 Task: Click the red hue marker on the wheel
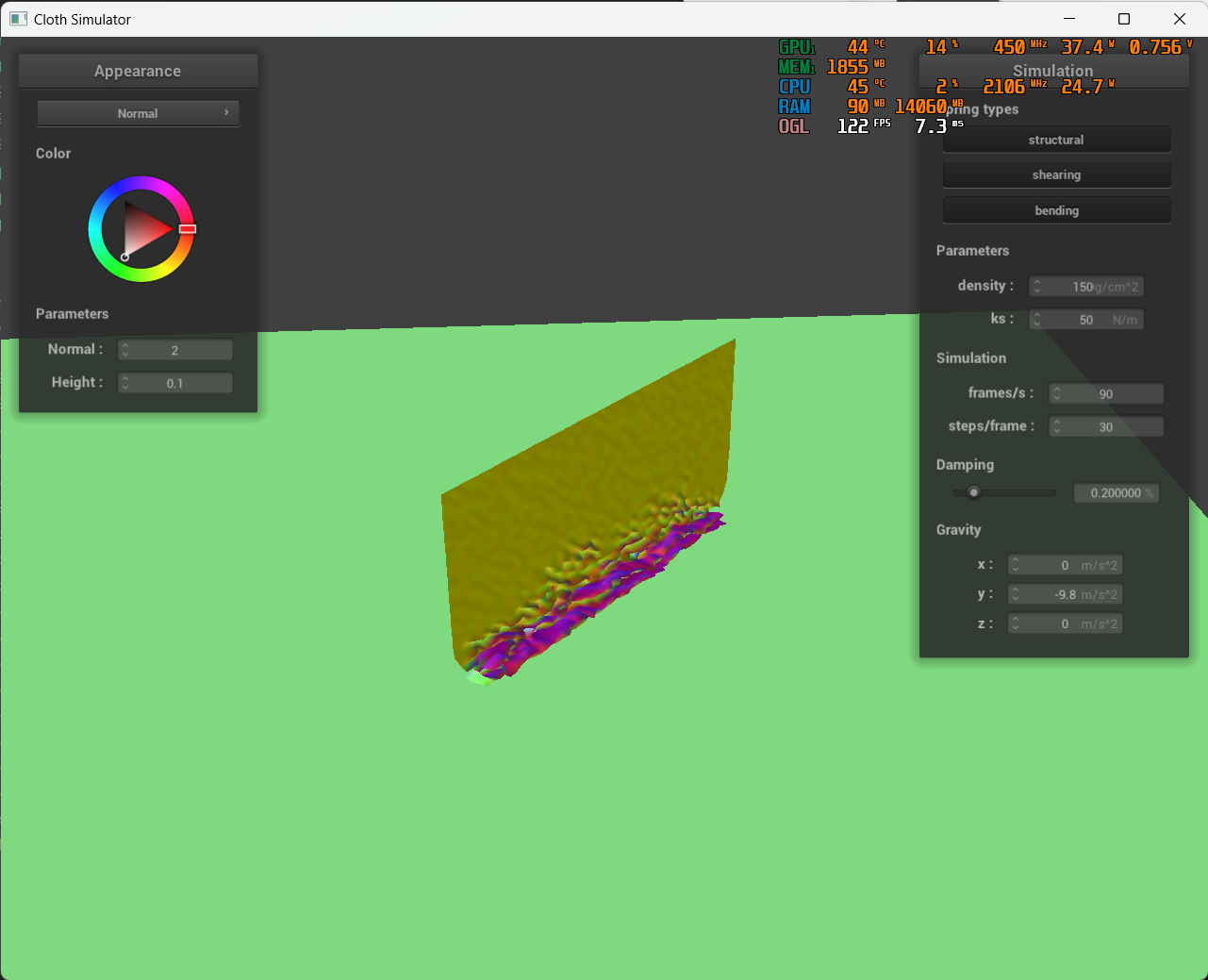[x=188, y=228]
